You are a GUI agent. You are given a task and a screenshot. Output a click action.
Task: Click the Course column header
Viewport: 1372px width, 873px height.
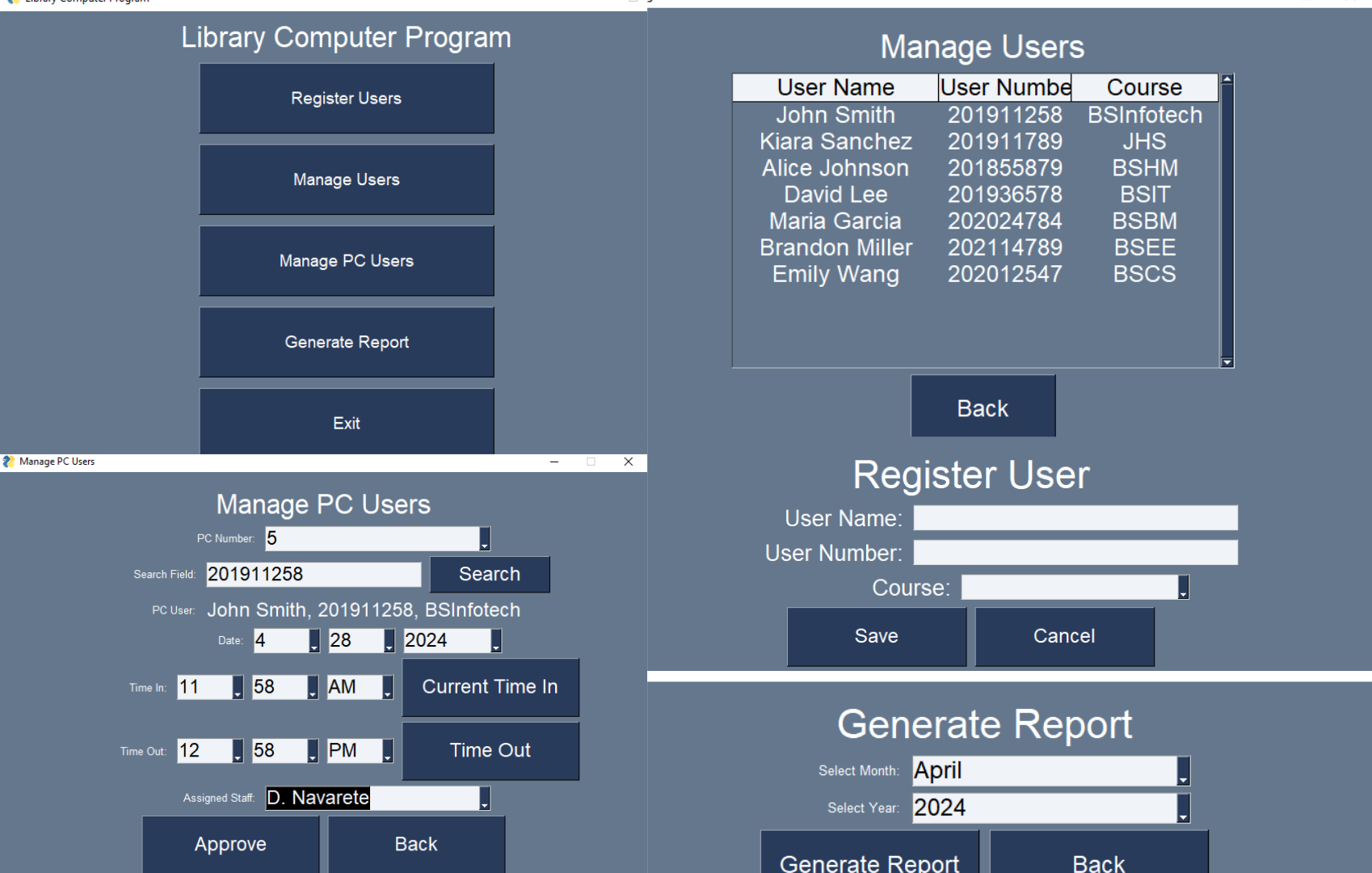(1145, 87)
